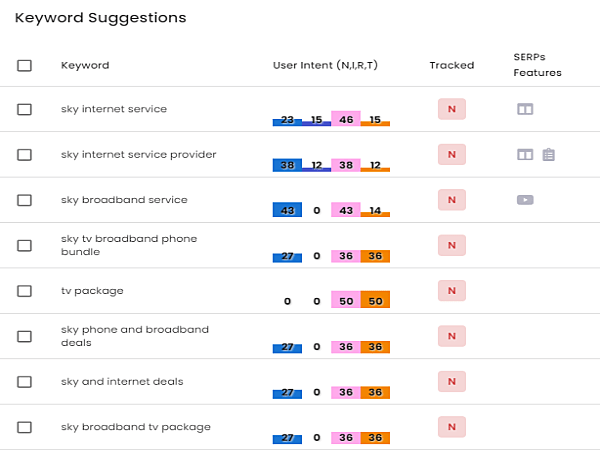600x450 pixels.
Task: Open the sky broadband service keyword
Action: click(x=124, y=200)
